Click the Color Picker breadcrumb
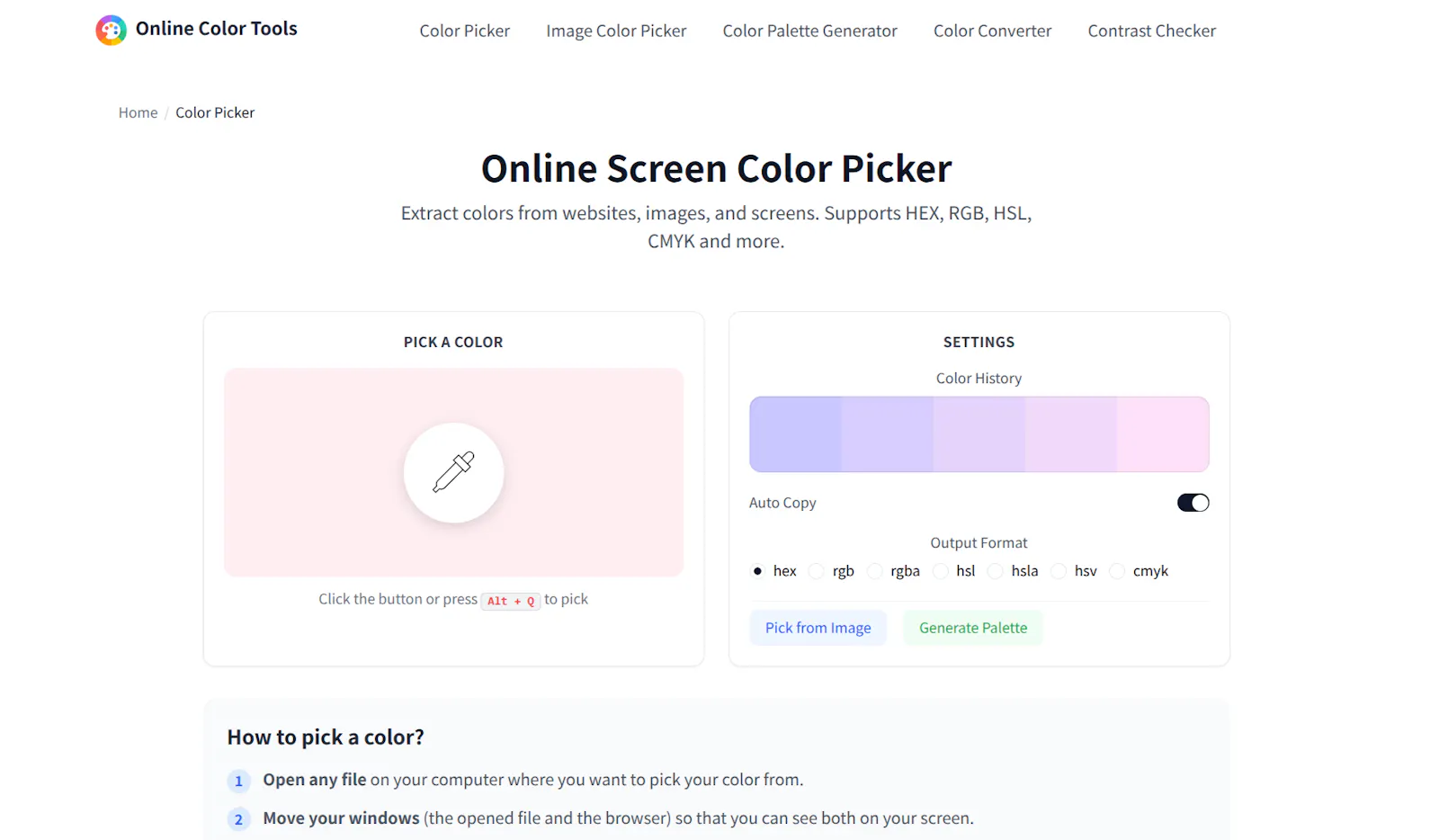 click(215, 112)
